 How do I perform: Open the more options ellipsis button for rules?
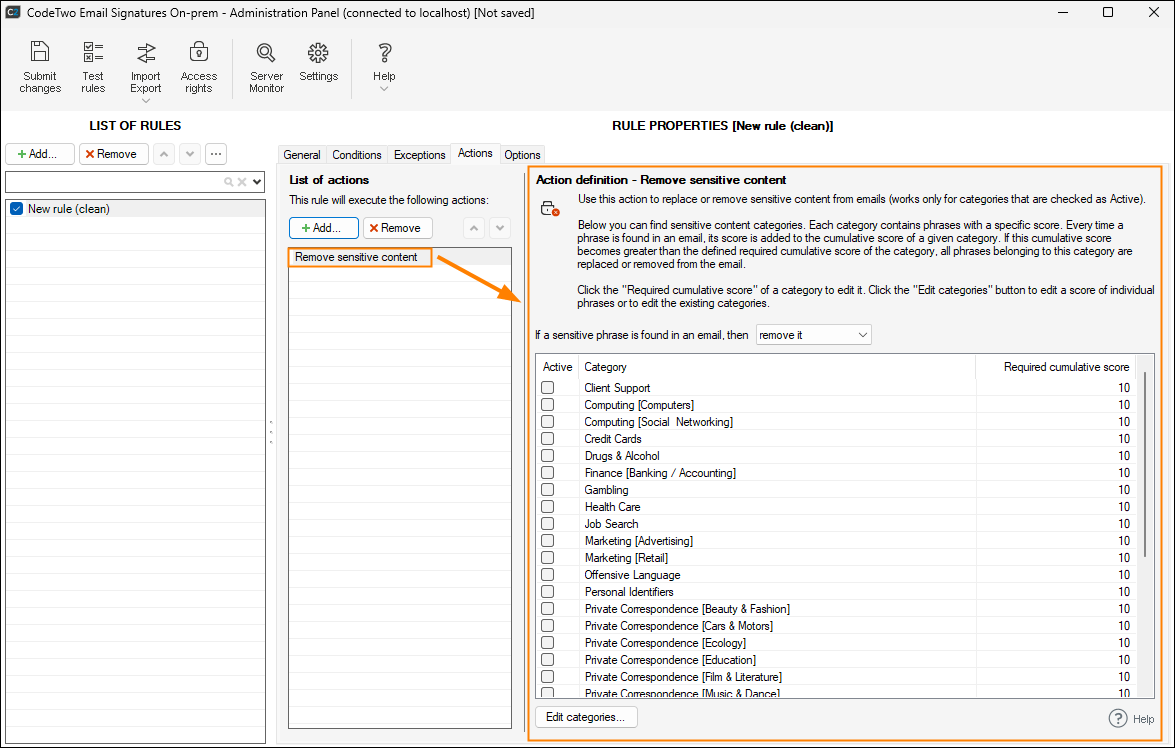[215, 154]
